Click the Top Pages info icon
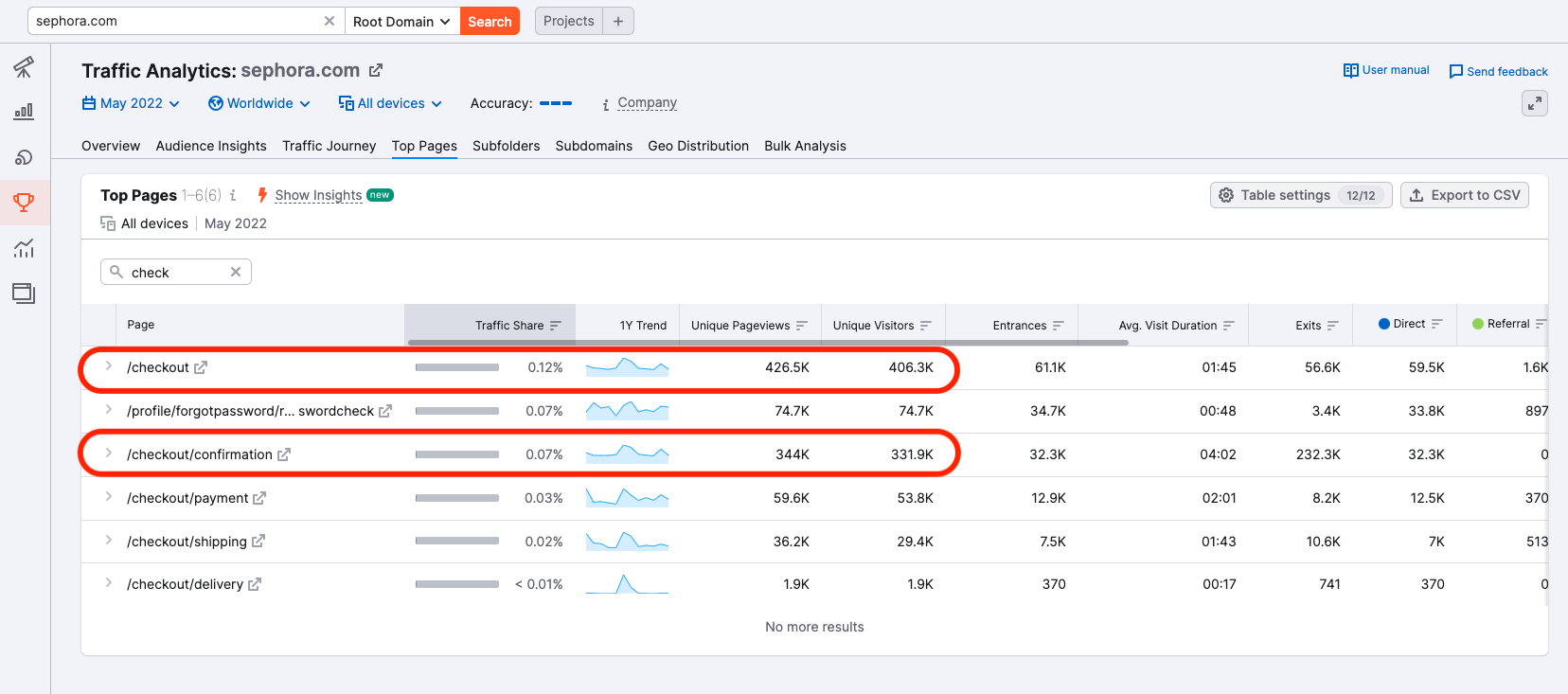The image size is (1568, 694). coord(233,195)
